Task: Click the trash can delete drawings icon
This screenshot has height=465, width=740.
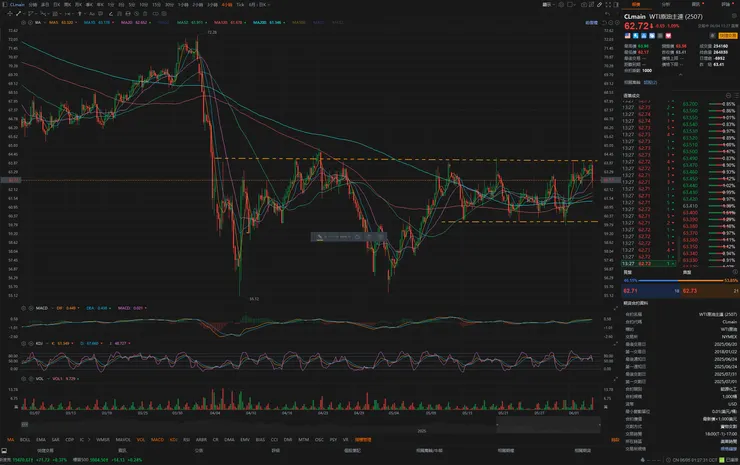Action: (x=145, y=14)
